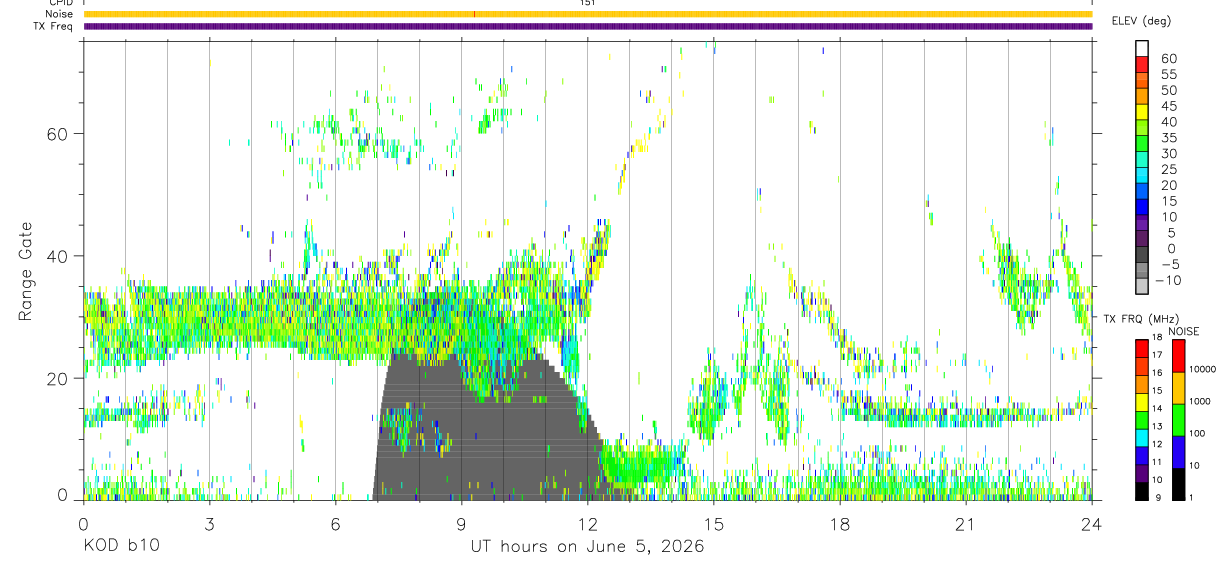Select the blue segment of NOISE color bar
The height and width of the screenshot is (567, 1228).
(1178, 452)
